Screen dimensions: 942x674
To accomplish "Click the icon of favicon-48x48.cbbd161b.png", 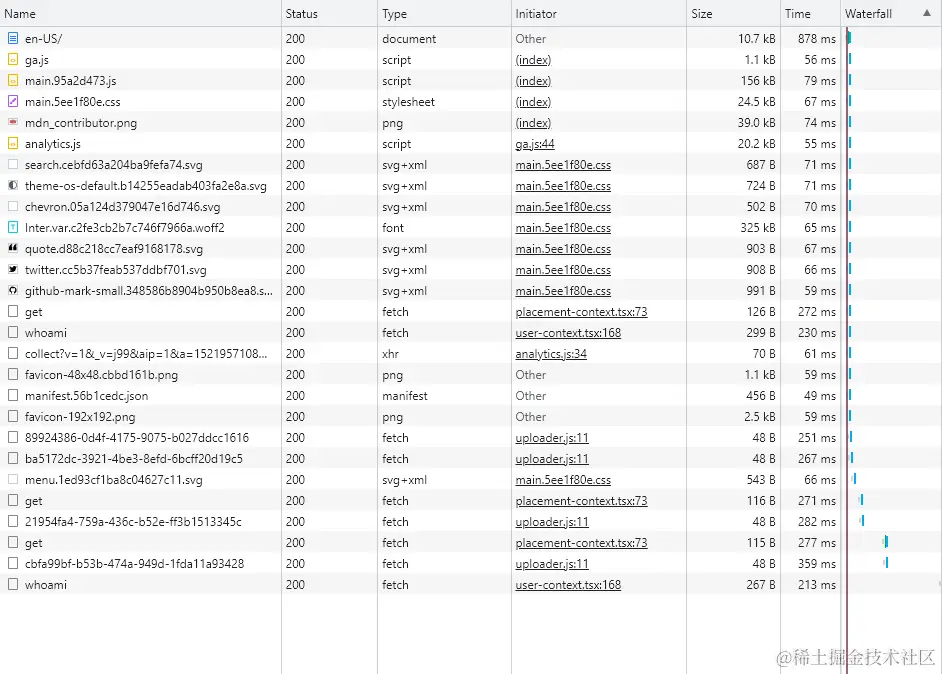I will [x=13, y=374].
